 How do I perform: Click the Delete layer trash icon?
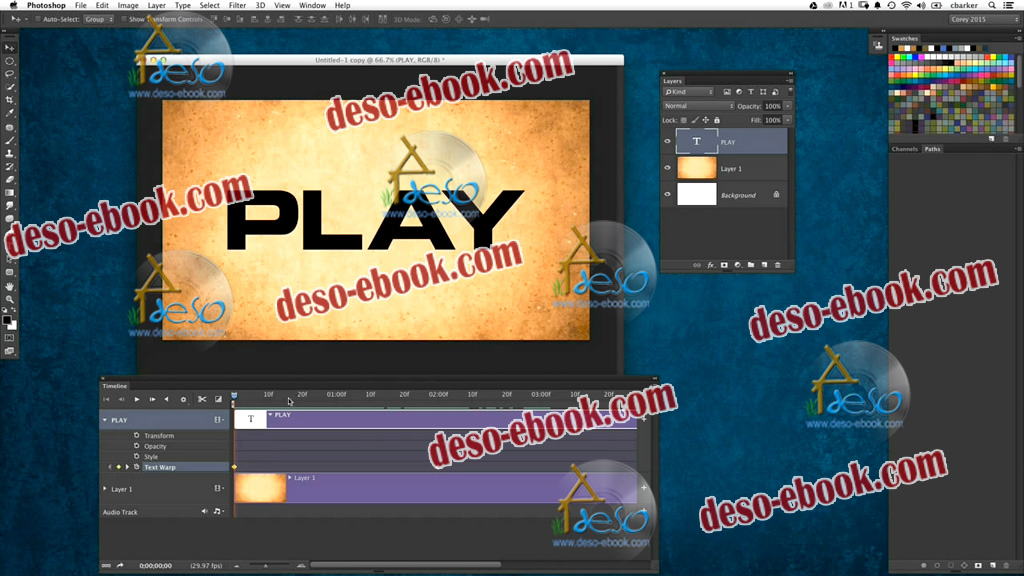[x=778, y=265]
